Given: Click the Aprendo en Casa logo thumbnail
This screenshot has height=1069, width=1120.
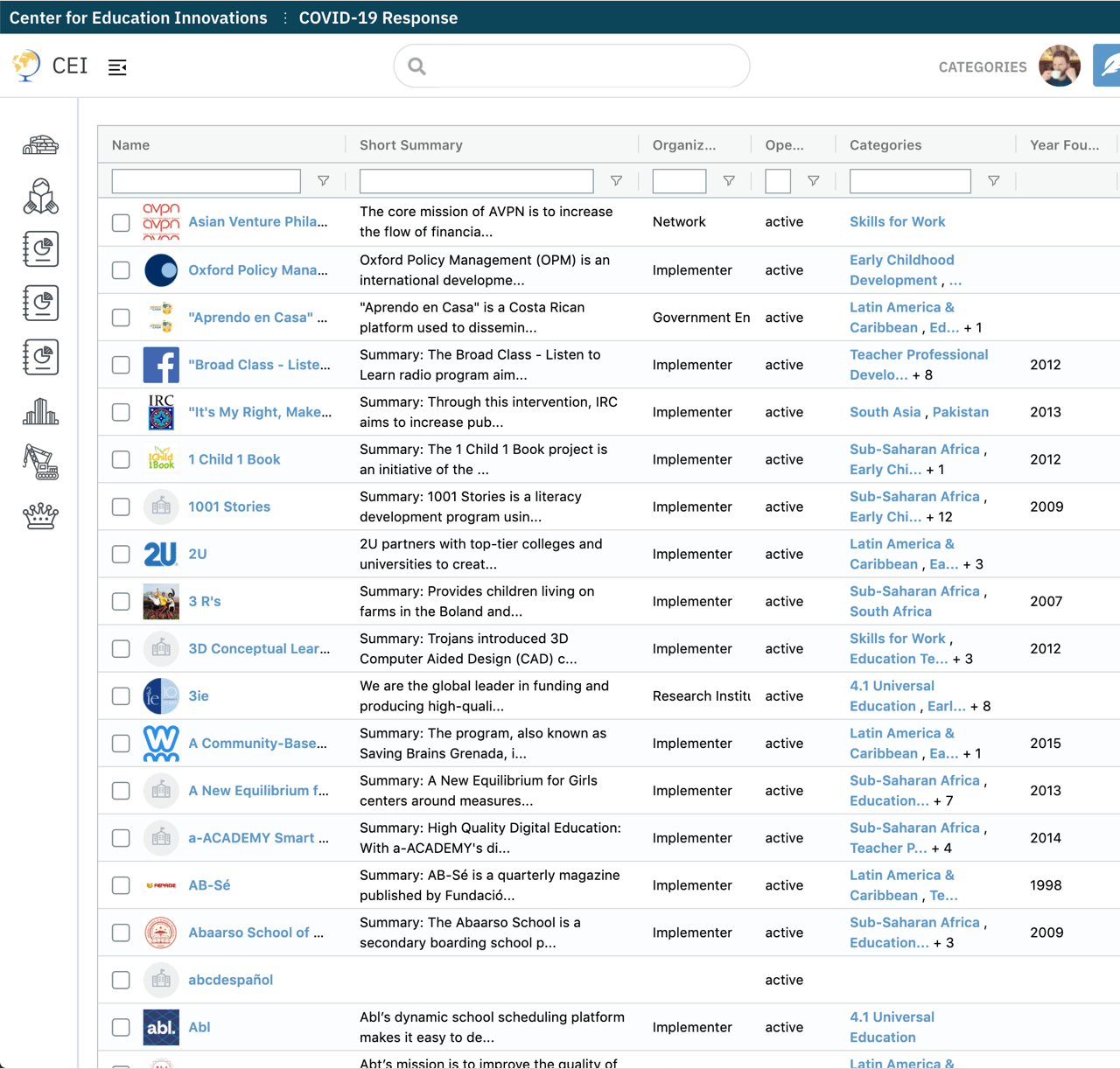Looking at the screenshot, I should [161, 318].
